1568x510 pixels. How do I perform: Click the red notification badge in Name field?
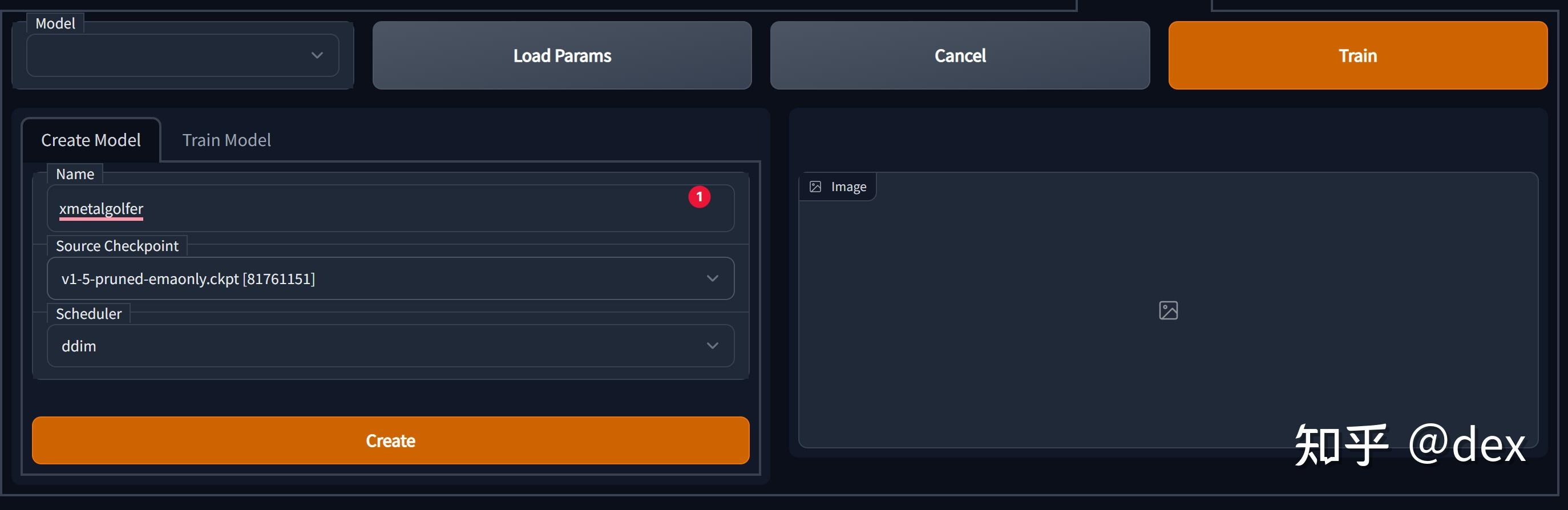(x=699, y=197)
